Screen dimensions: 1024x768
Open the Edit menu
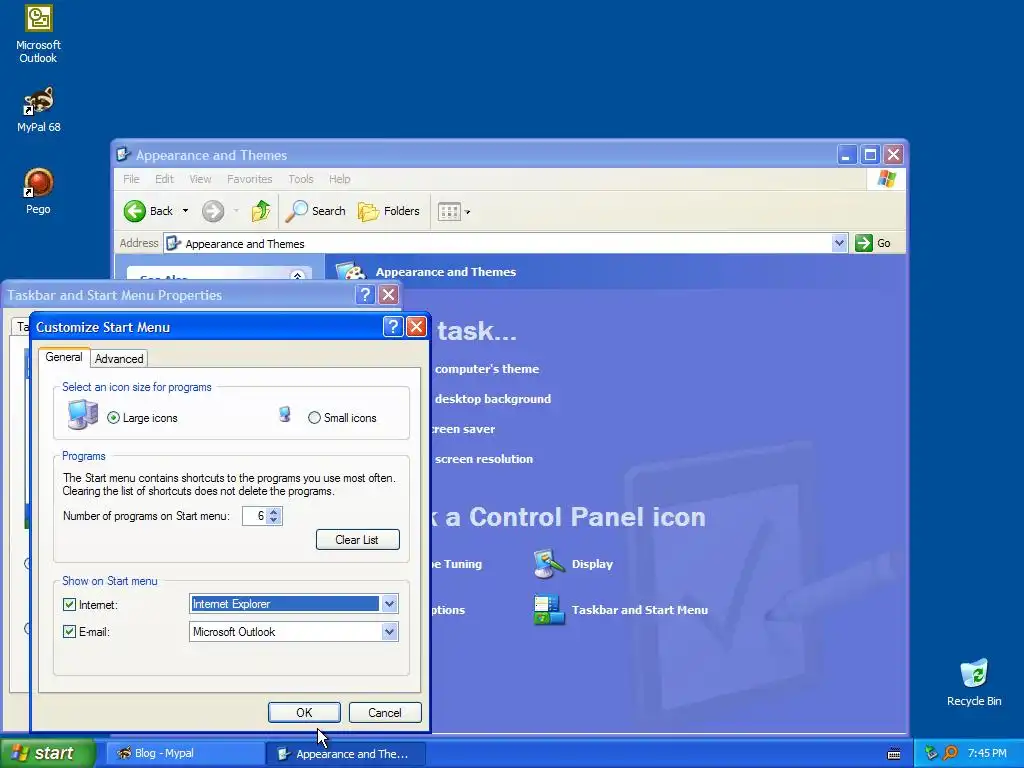point(164,179)
